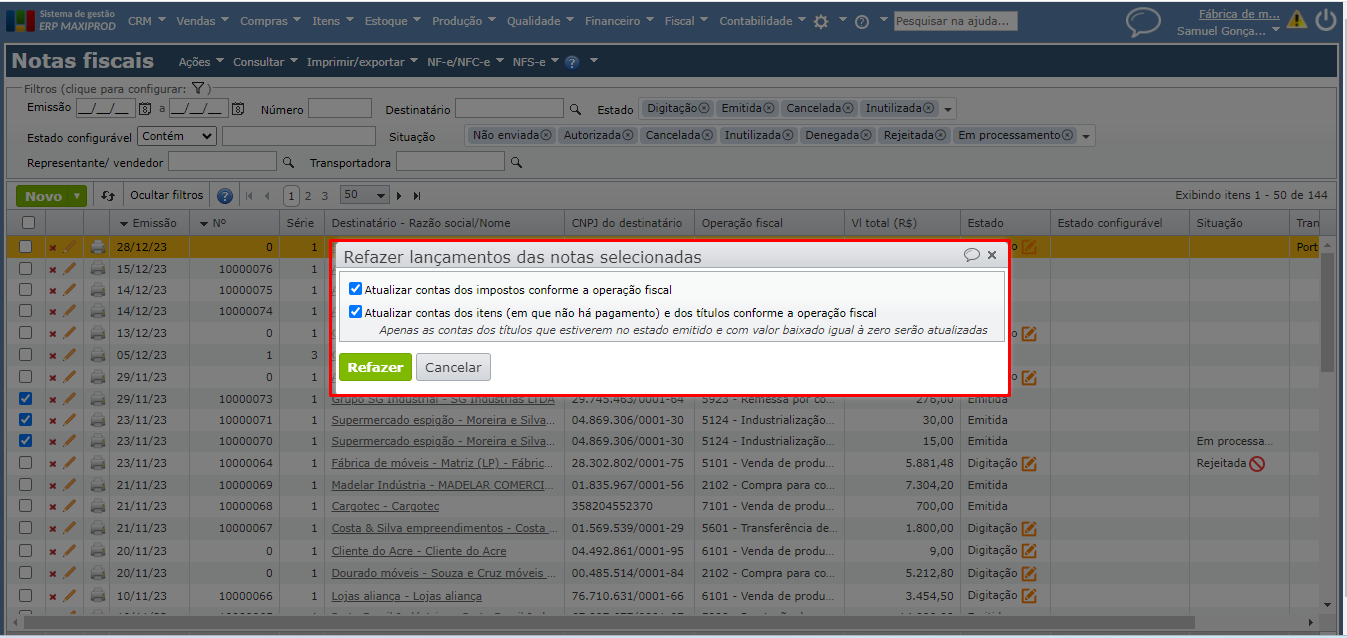The height and width of the screenshot is (638, 1347).
Task: Open the items-per-page 50 dropdown
Action: 365,195
